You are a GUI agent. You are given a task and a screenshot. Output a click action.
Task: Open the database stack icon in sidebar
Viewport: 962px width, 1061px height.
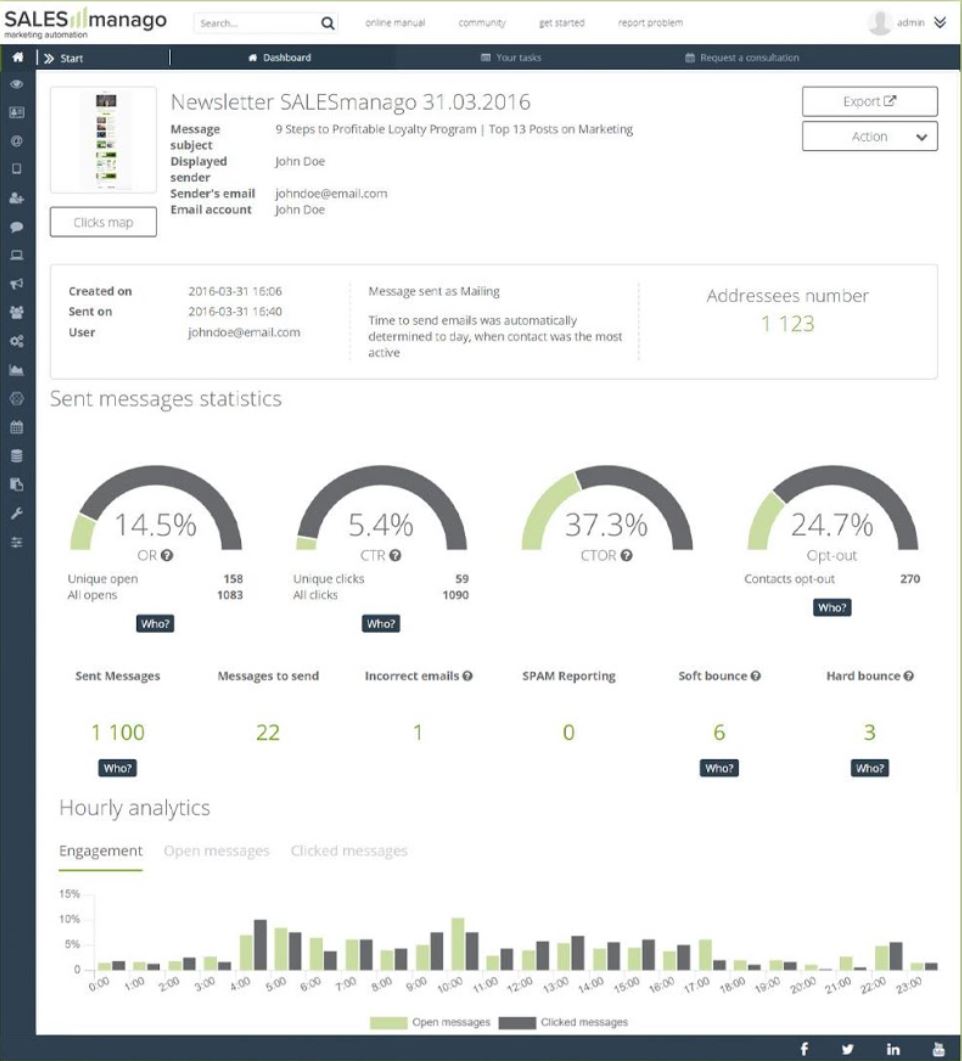[17, 456]
